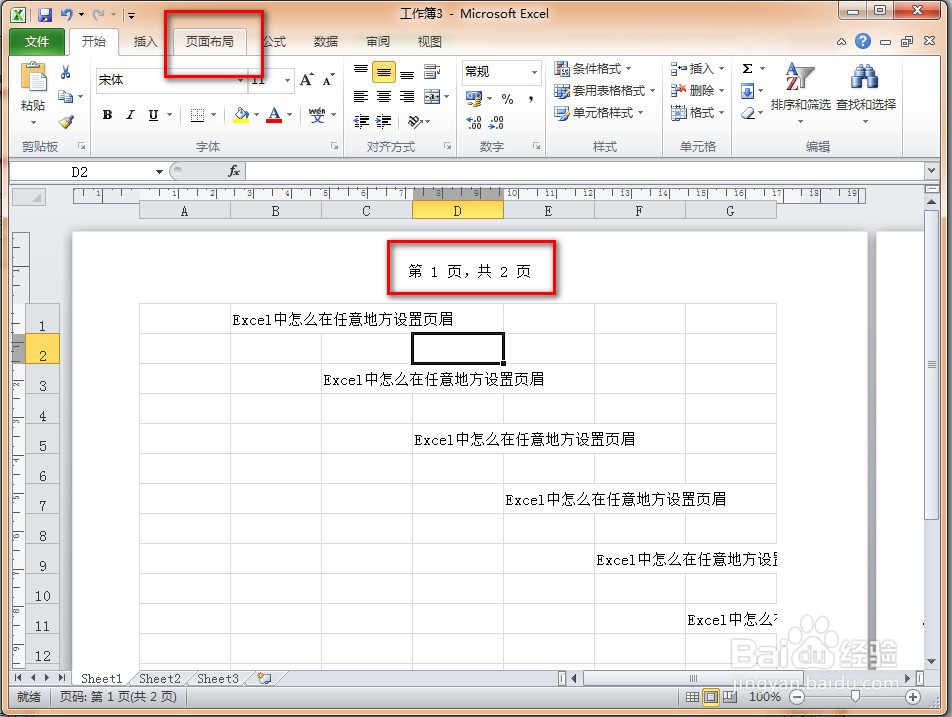Toggle underline formatting
The height and width of the screenshot is (717, 952).
point(153,115)
